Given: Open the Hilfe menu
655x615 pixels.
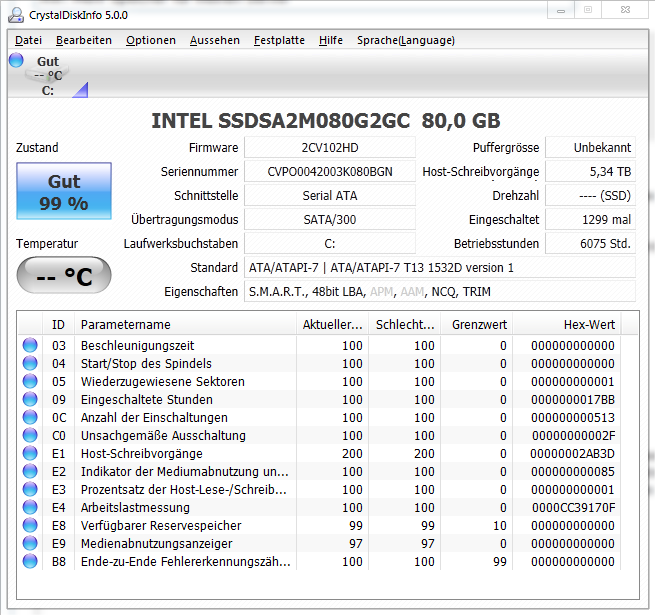Looking at the screenshot, I should [x=330, y=40].
